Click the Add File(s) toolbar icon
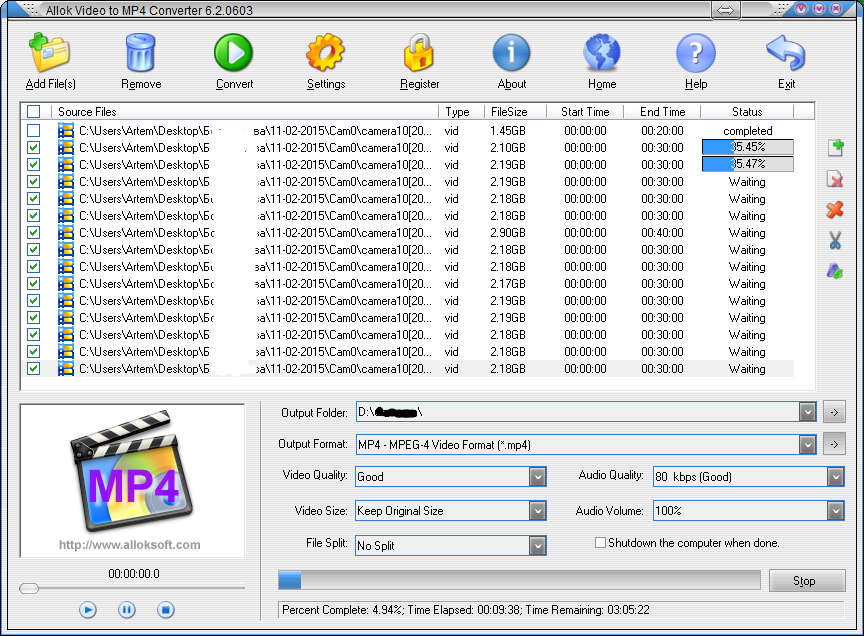 [x=49, y=54]
